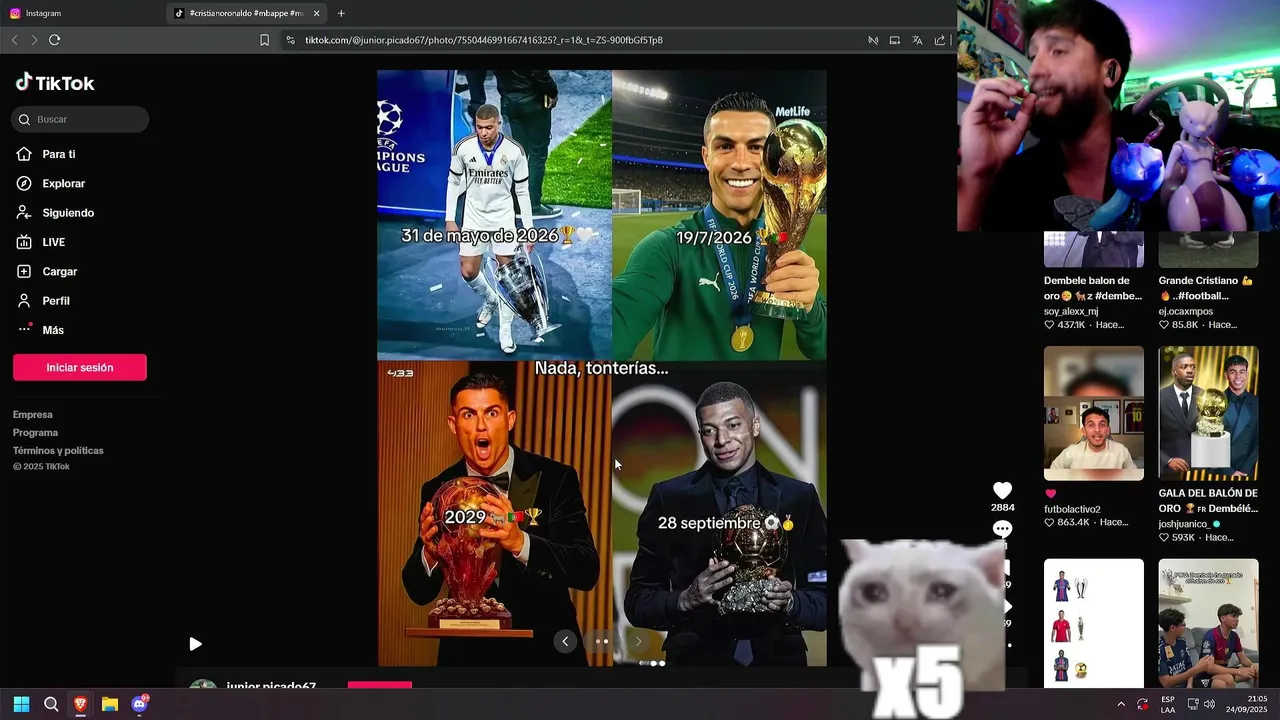Screen dimensions: 1280x720
Task: Open the futbolactivo2 video thumbnail
Action: click(1094, 413)
